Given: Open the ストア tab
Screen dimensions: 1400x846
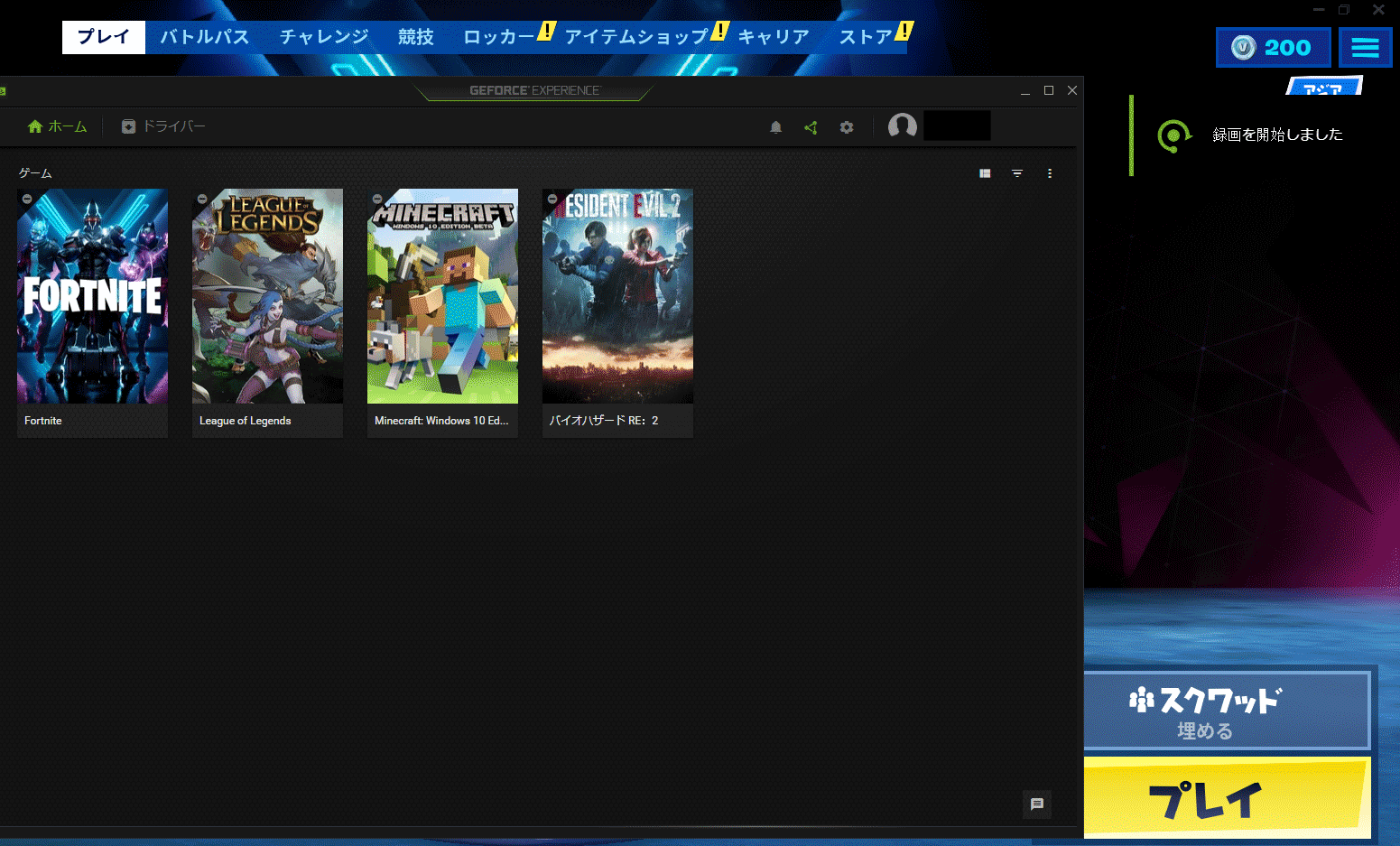Looking at the screenshot, I should 866,37.
